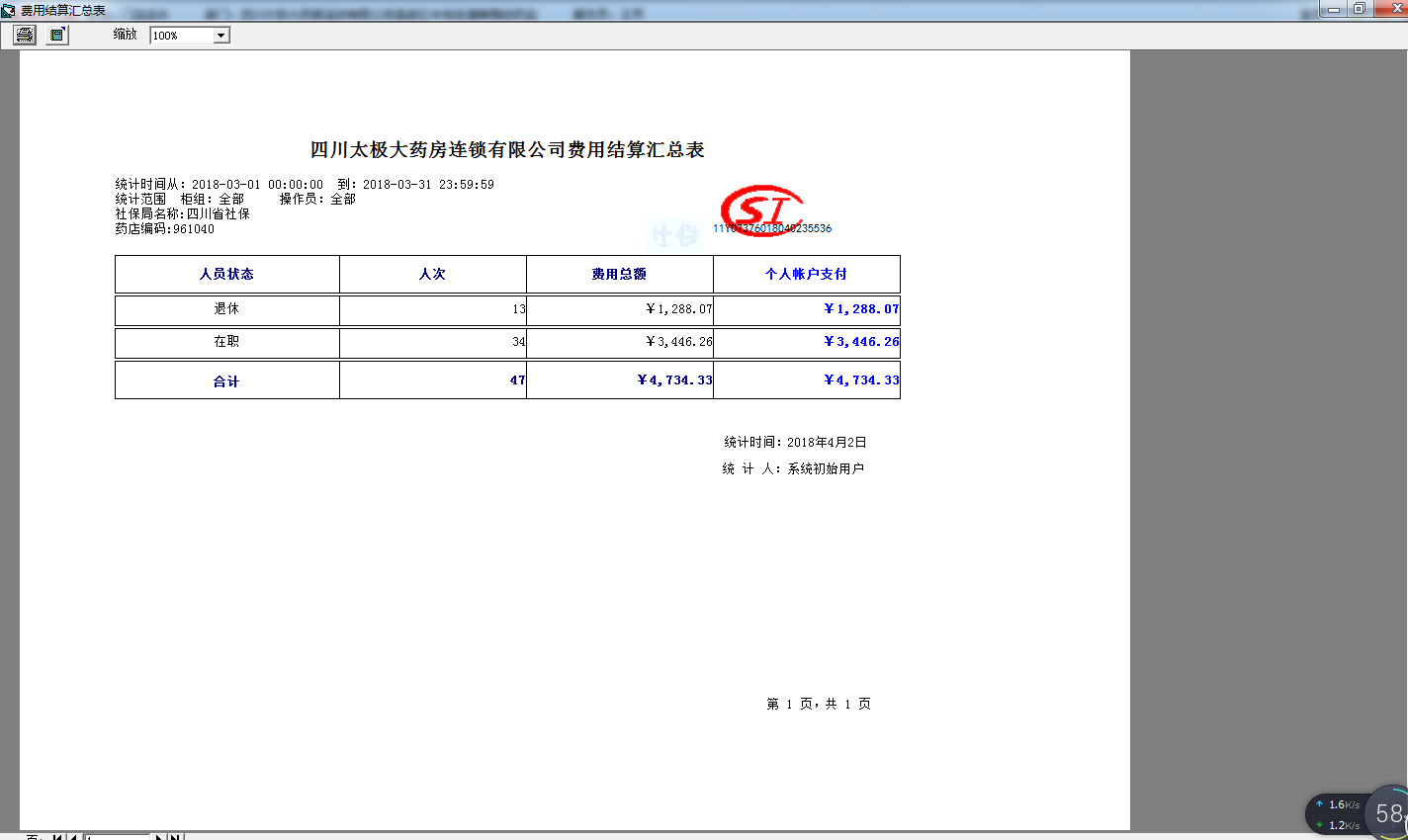Image resolution: width=1408 pixels, height=840 pixels.
Task: Click the 人员状态 column header
Action: (x=226, y=274)
